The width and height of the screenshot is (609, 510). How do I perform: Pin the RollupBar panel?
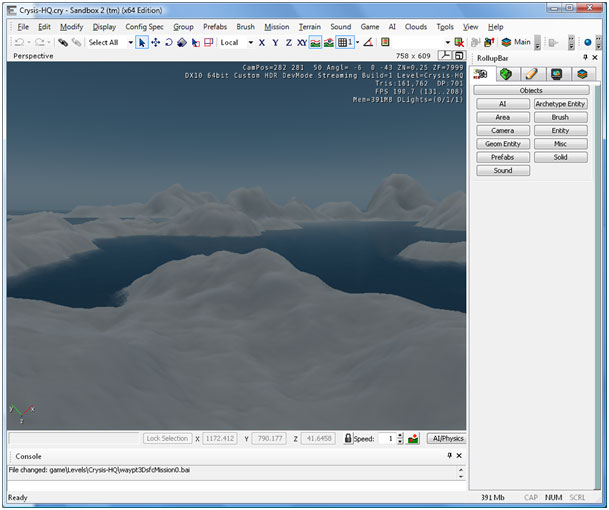pos(585,57)
